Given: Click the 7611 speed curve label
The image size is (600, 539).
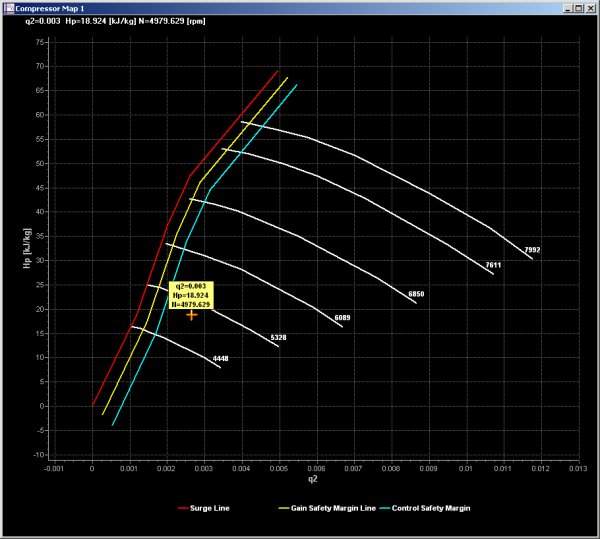Looking at the screenshot, I should click(x=493, y=265).
